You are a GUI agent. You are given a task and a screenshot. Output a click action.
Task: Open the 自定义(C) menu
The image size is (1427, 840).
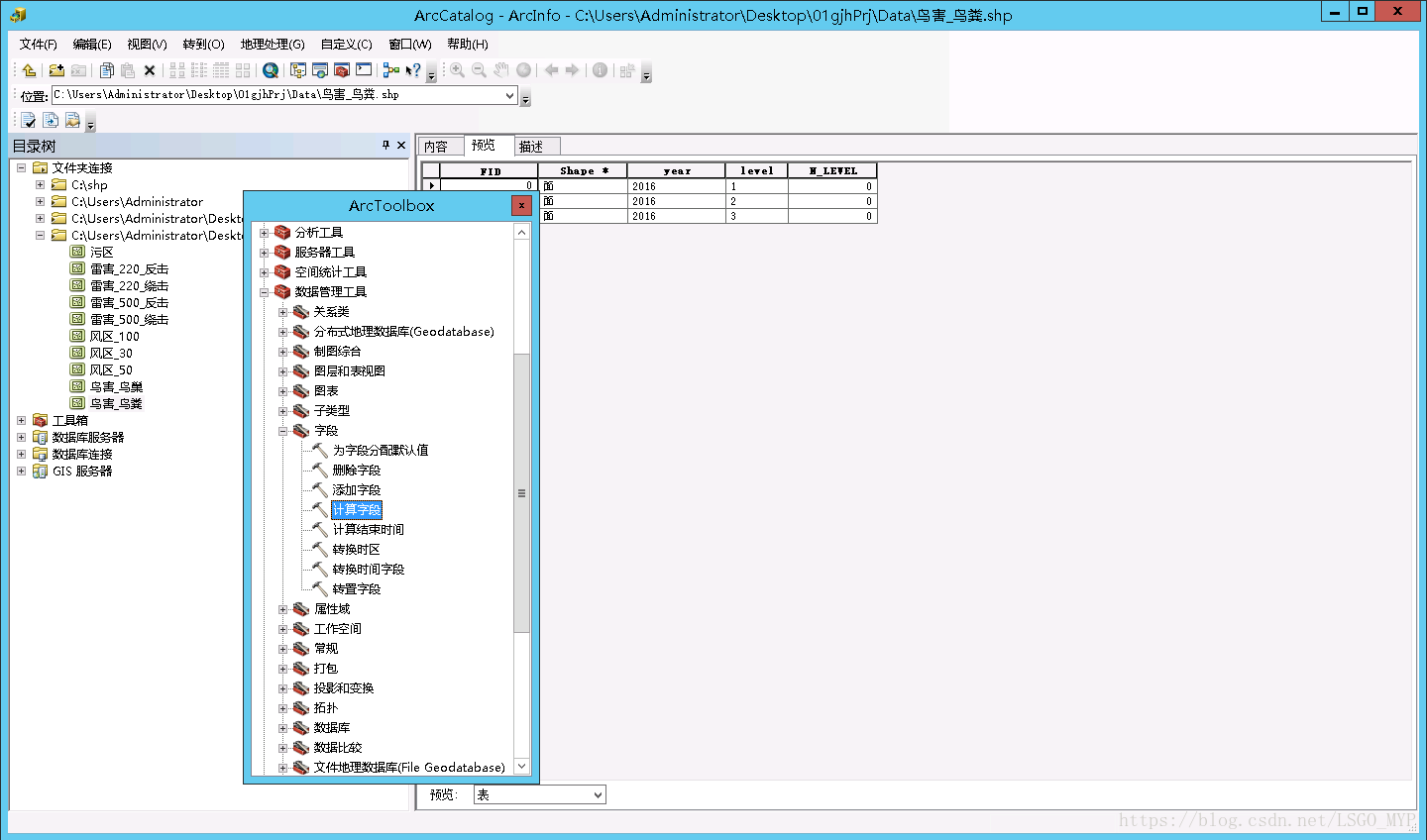[346, 44]
